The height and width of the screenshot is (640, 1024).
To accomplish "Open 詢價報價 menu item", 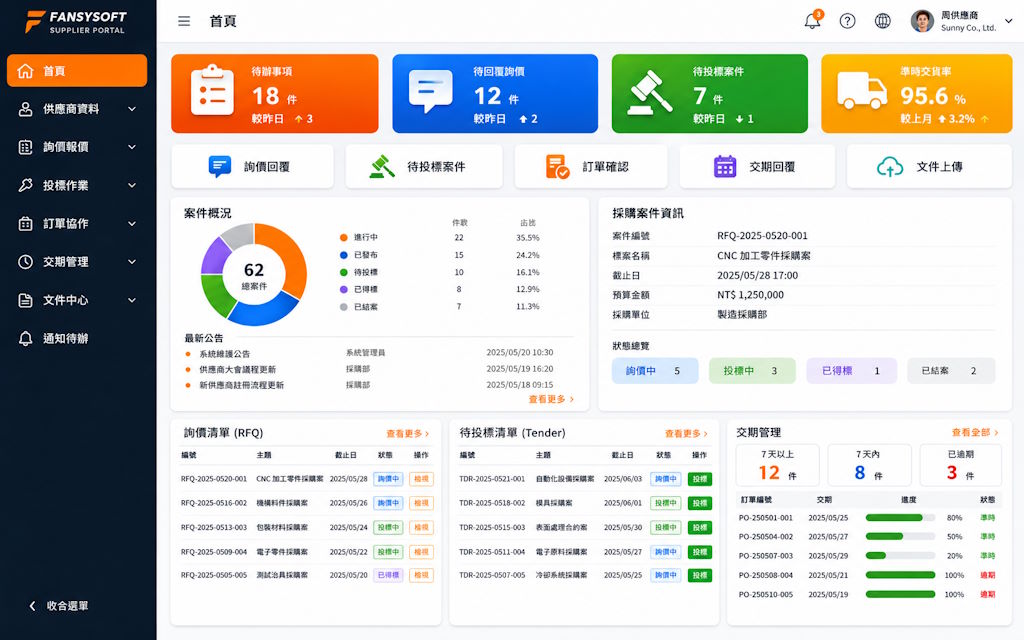I will pyautogui.click(x=77, y=147).
